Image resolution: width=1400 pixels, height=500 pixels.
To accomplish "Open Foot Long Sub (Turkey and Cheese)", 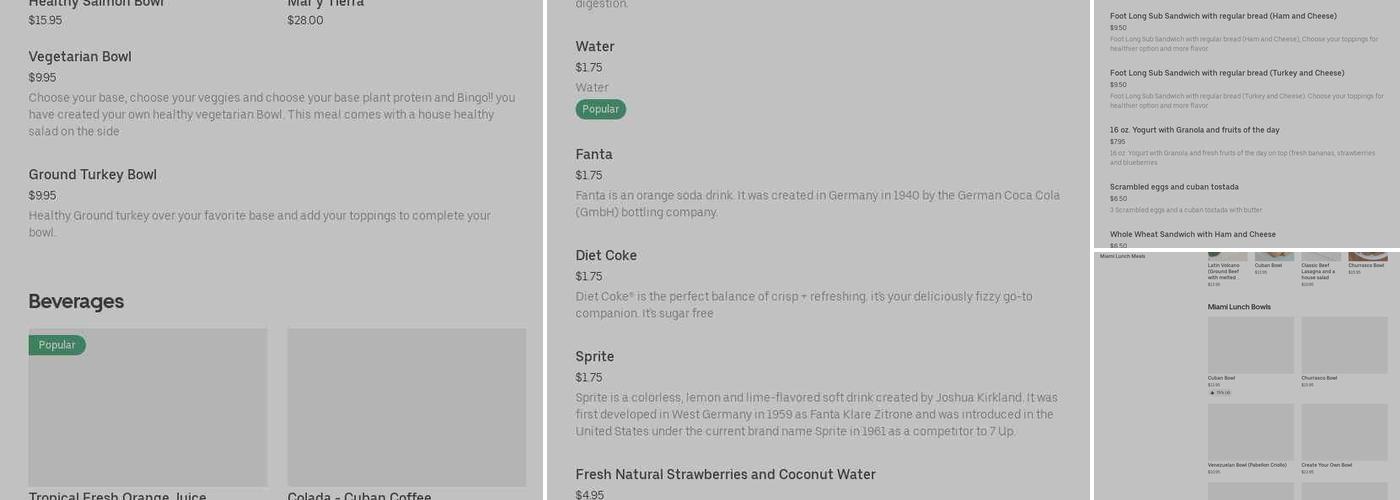I will (x=1226, y=73).
